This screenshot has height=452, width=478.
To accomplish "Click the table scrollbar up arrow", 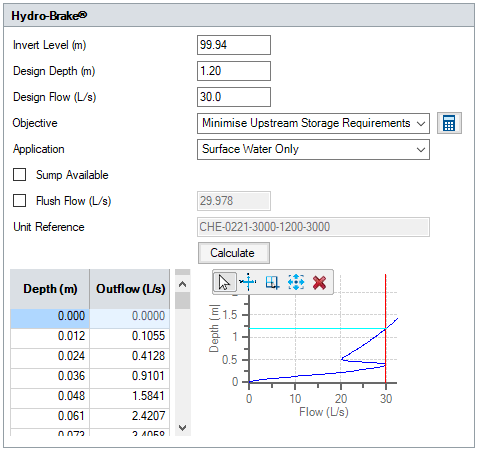I will [x=182, y=284].
